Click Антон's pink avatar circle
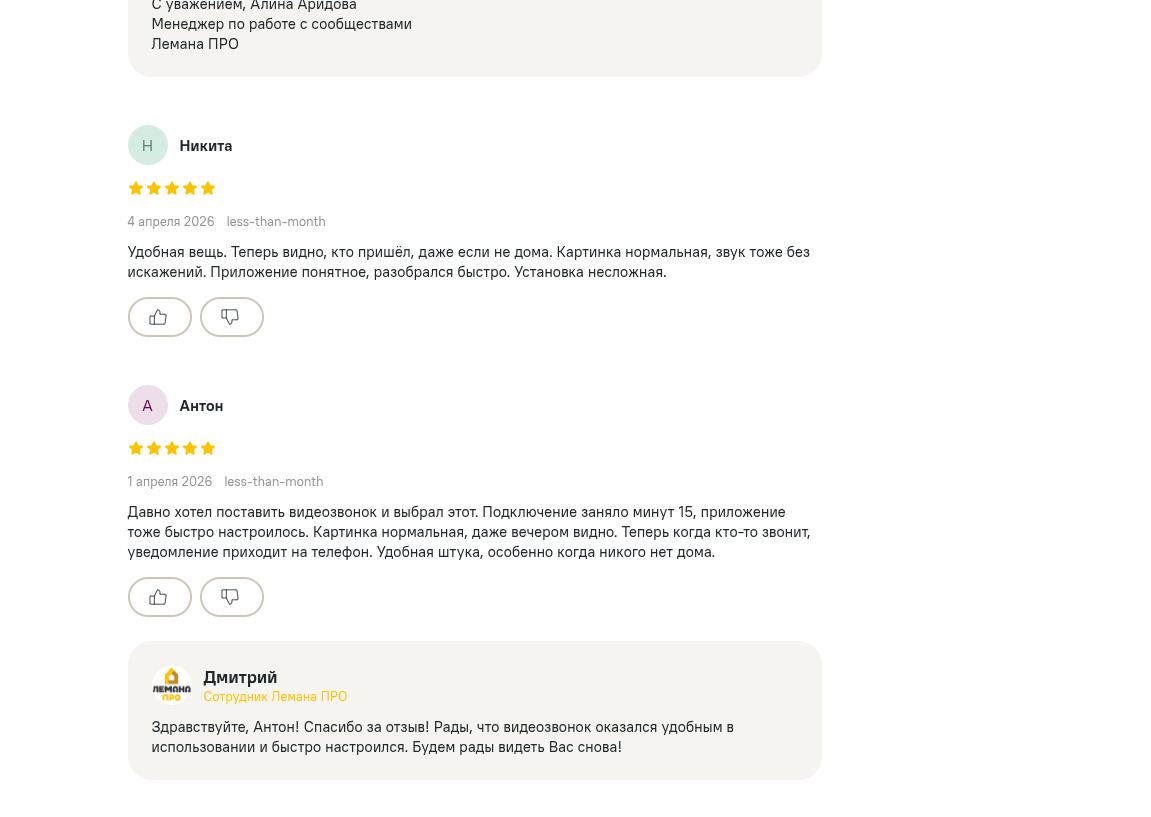The height and width of the screenshot is (817, 1151). [148, 405]
